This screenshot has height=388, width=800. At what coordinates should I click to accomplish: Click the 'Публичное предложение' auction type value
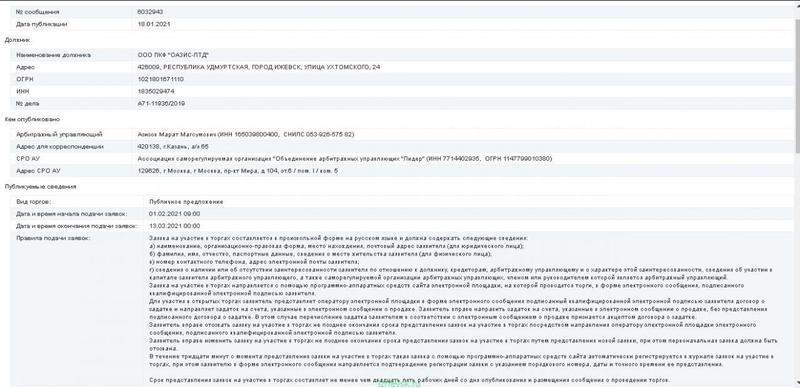tap(186, 202)
